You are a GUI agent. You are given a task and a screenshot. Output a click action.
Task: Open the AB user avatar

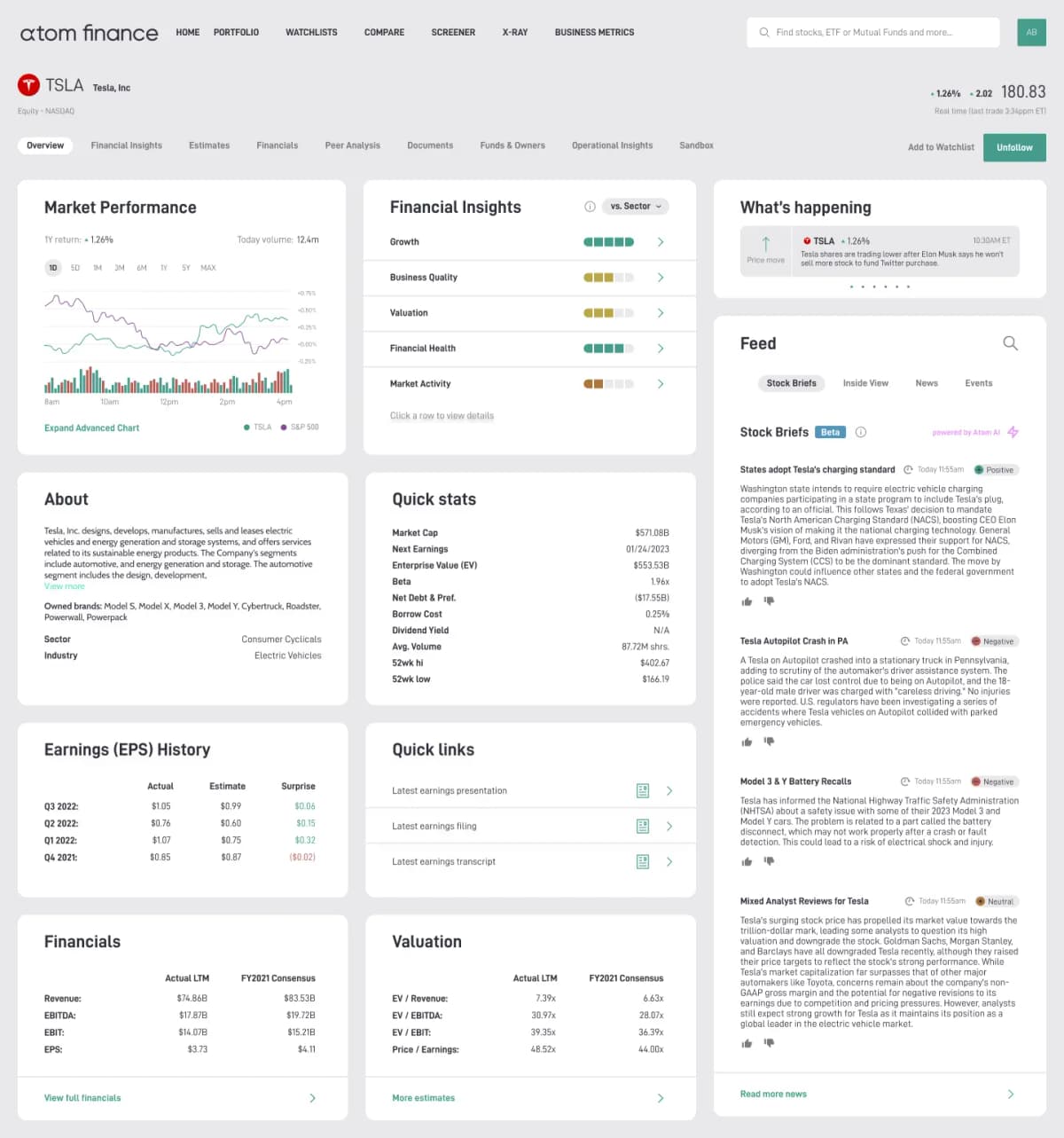(x=1031, y=32)
